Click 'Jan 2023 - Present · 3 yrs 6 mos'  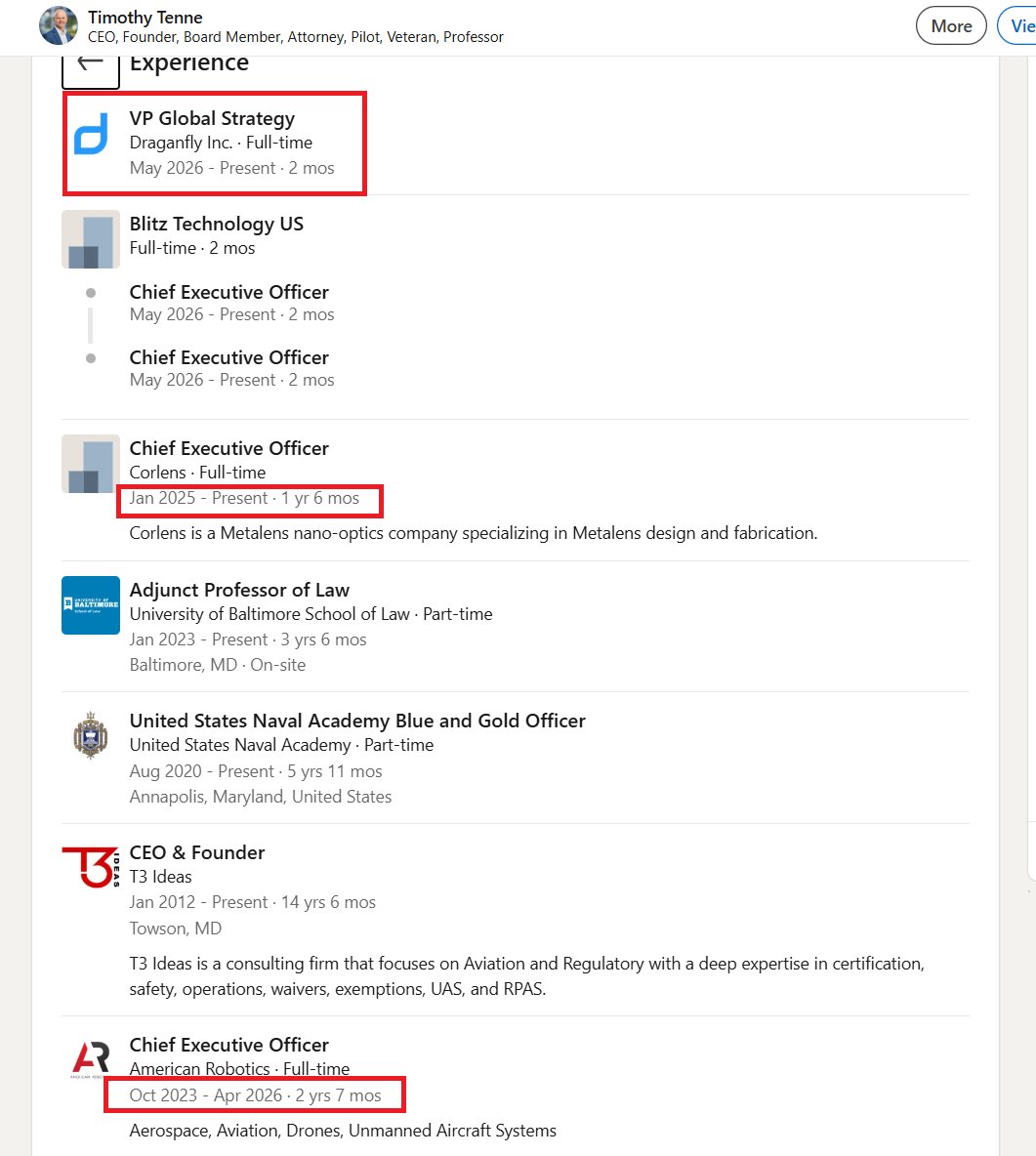coord(248,640)
